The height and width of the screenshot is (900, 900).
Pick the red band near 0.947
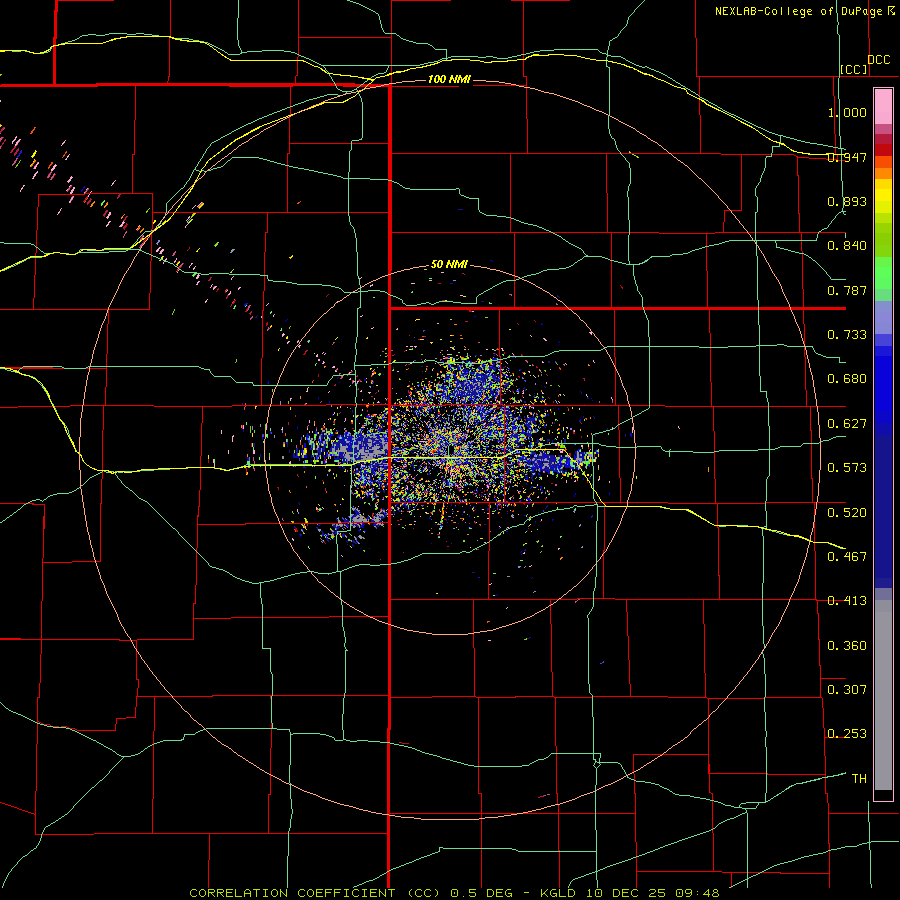[x=883, y=150]
